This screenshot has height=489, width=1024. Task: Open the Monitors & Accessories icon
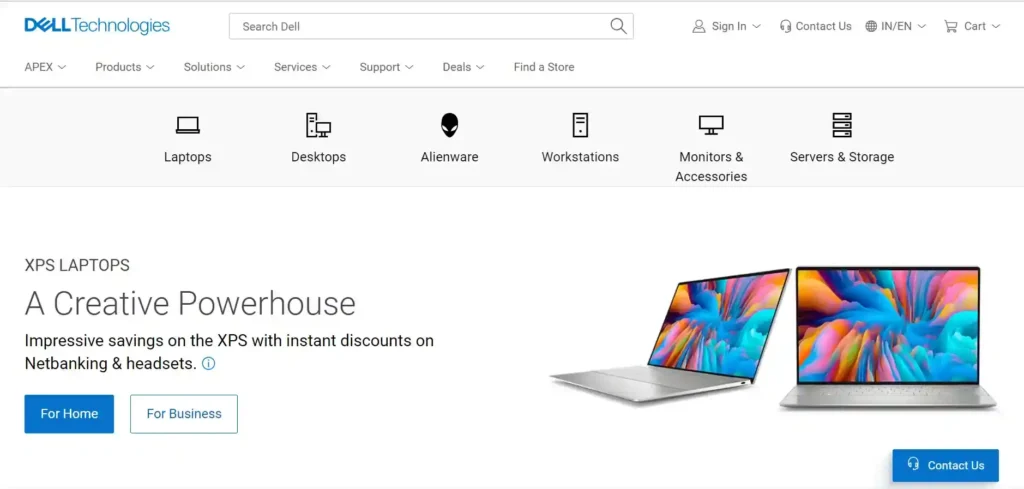tap(711, 125)
